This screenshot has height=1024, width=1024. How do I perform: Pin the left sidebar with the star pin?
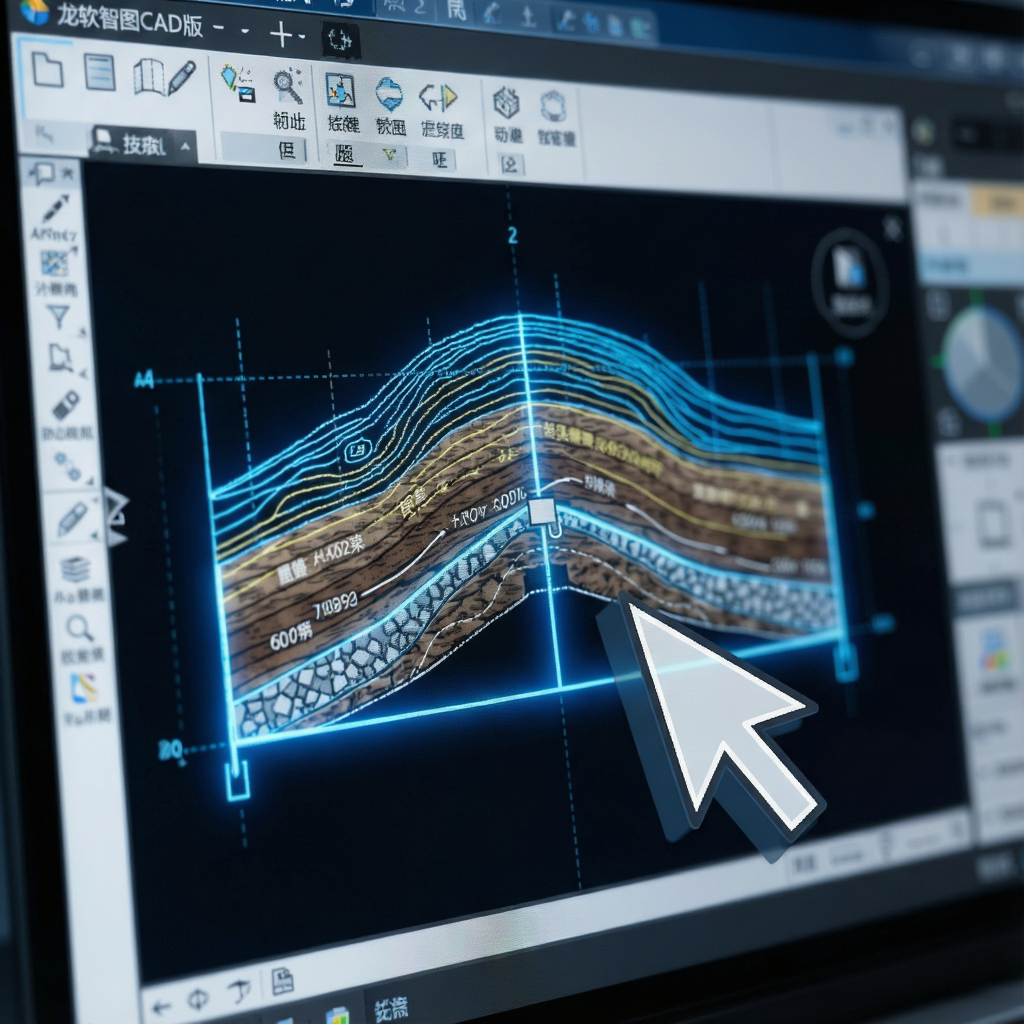(68, 173)
